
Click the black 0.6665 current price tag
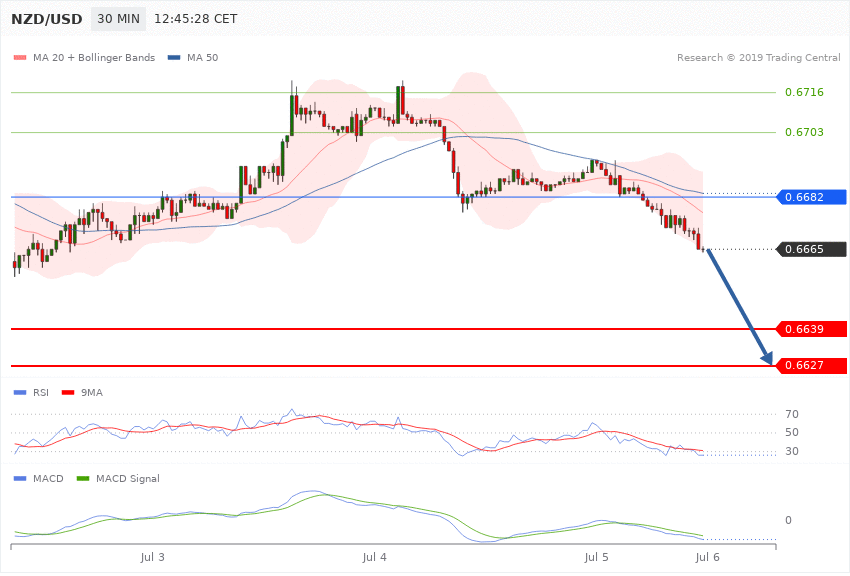coord(812,249)
